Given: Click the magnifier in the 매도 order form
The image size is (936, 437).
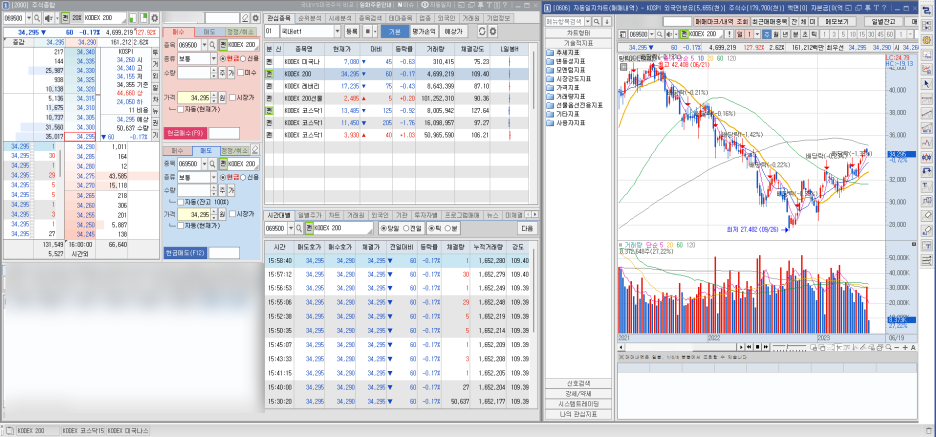Looking at the screenshot, I should click(213, 163).
